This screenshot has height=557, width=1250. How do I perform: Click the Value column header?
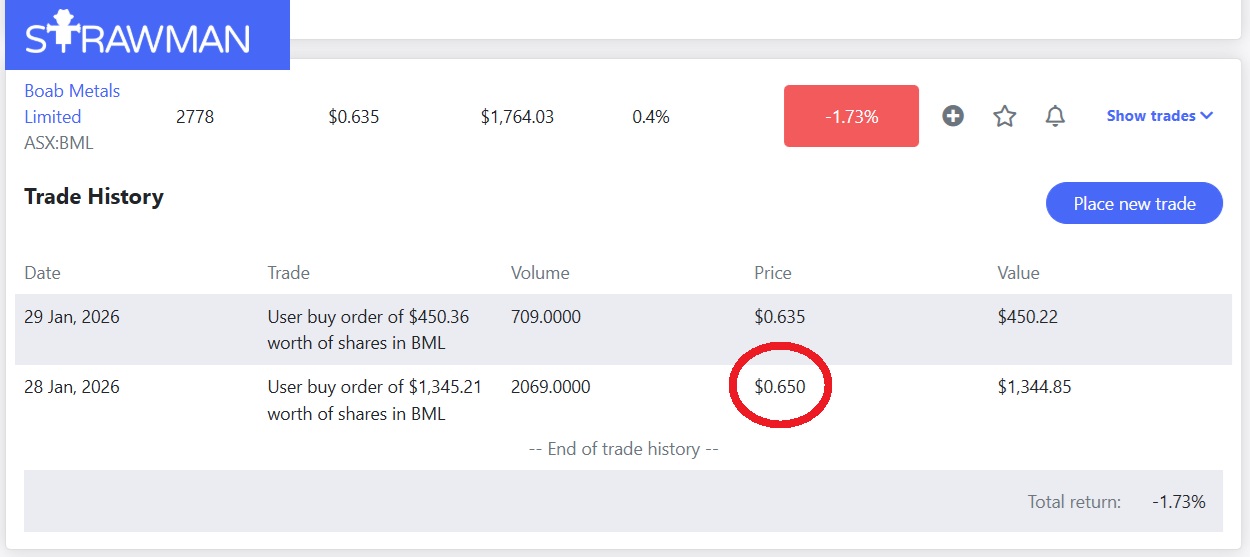pos(1018,273)
